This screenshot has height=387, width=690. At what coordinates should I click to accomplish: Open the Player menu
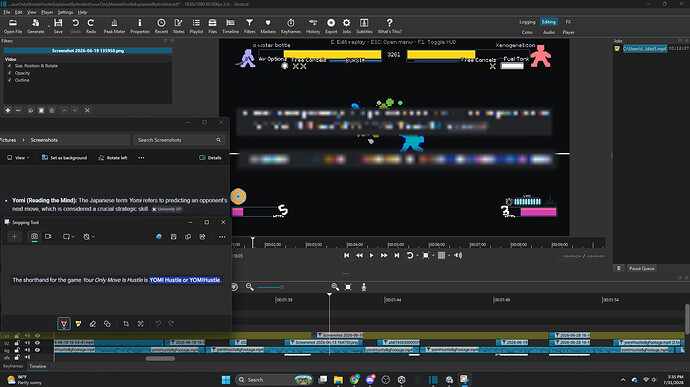[47, 12]
